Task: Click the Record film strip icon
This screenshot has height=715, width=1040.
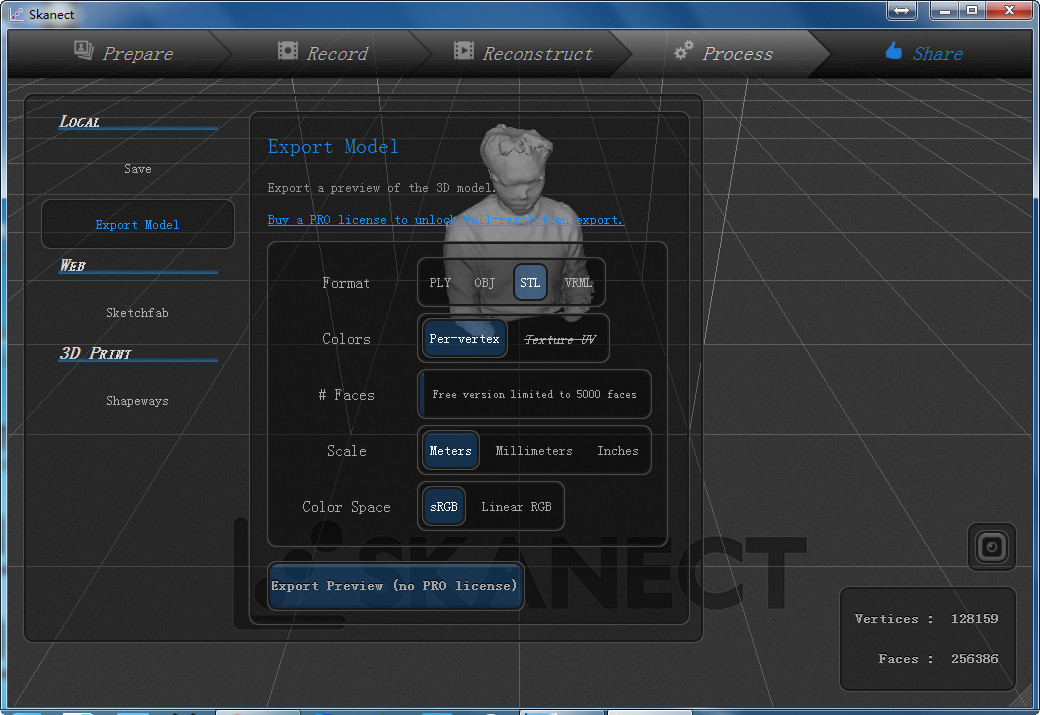Action: point(287,50)
